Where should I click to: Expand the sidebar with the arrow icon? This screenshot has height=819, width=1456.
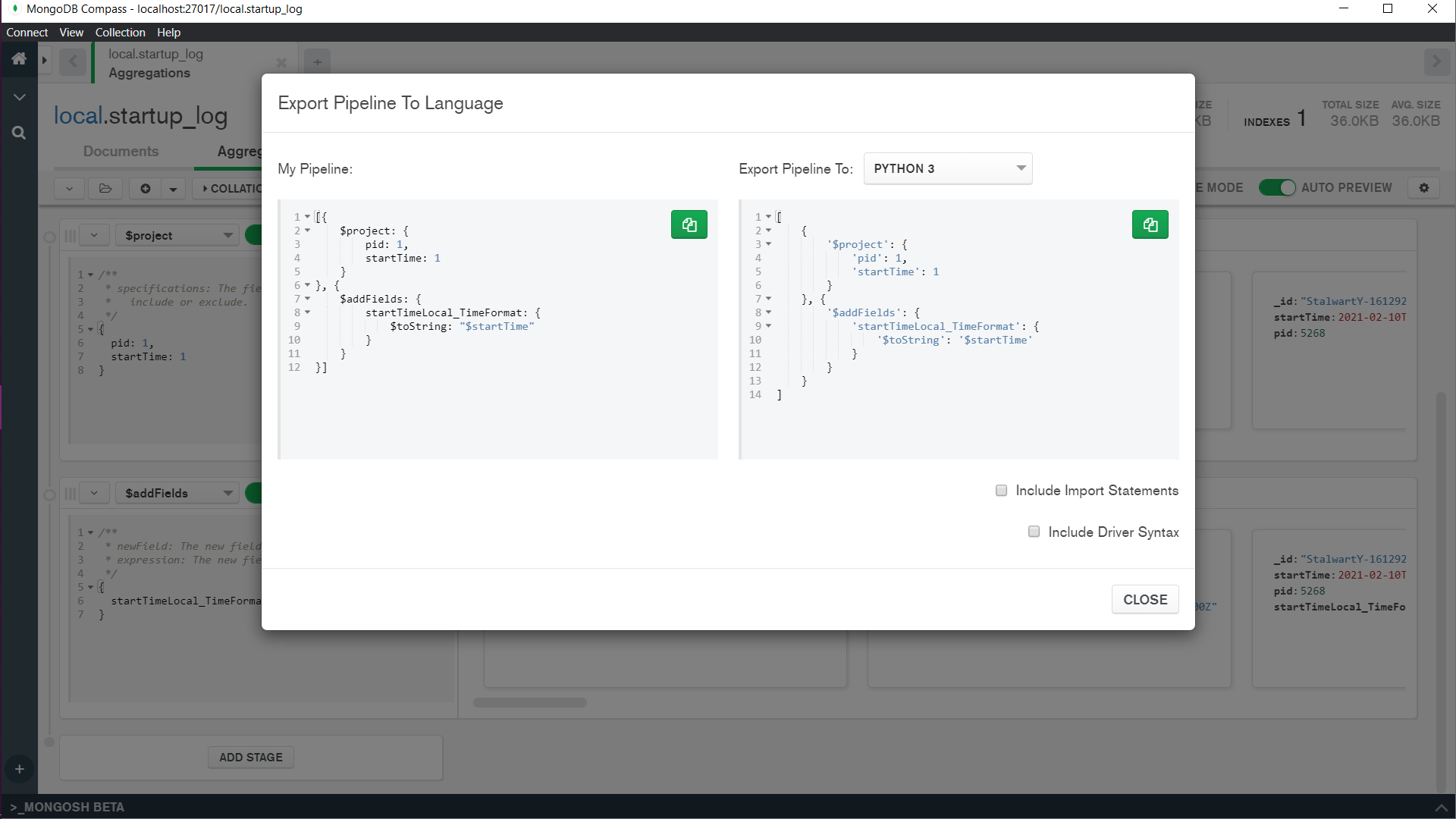point(45,60)
